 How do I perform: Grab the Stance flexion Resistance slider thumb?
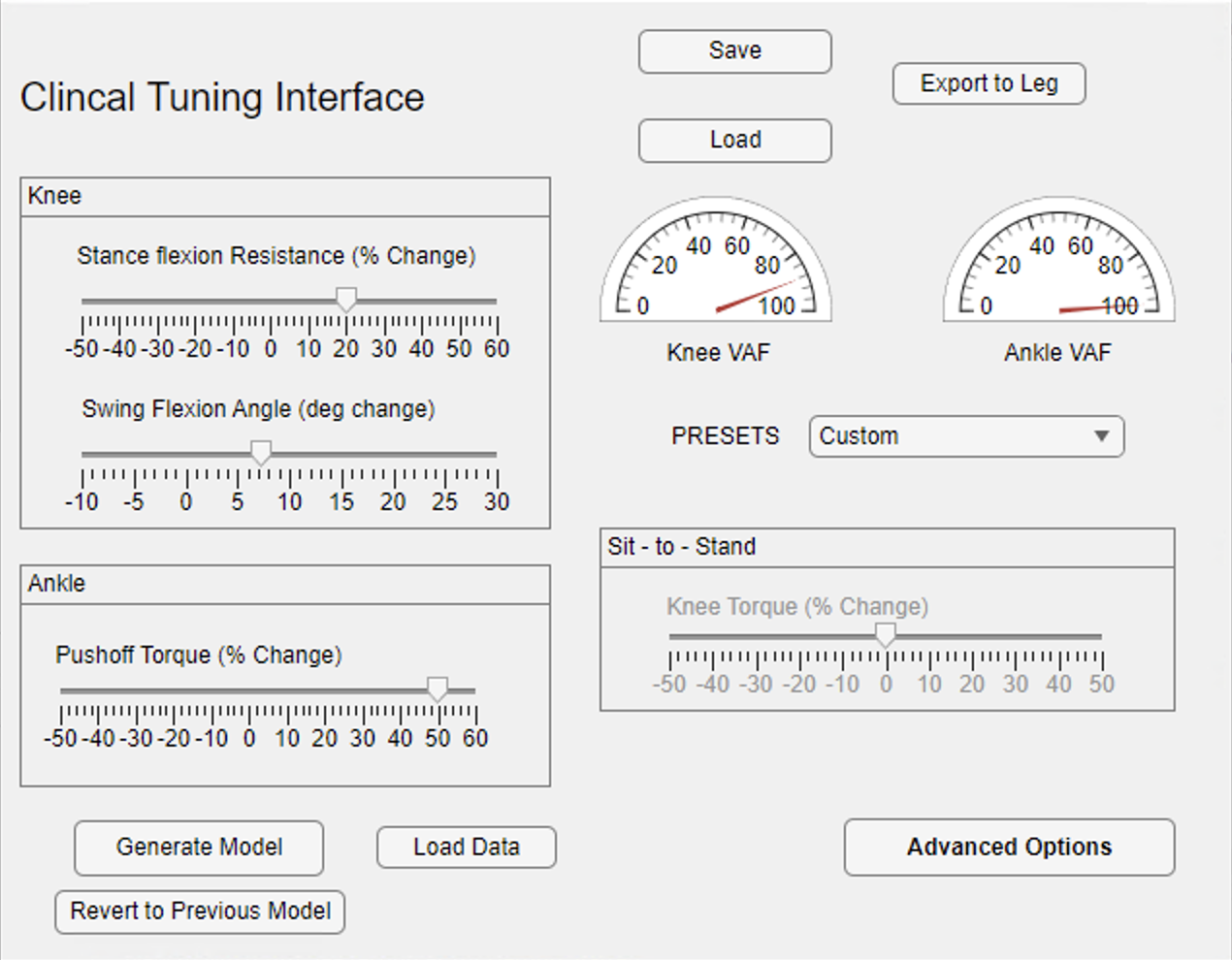pos(346,299)
